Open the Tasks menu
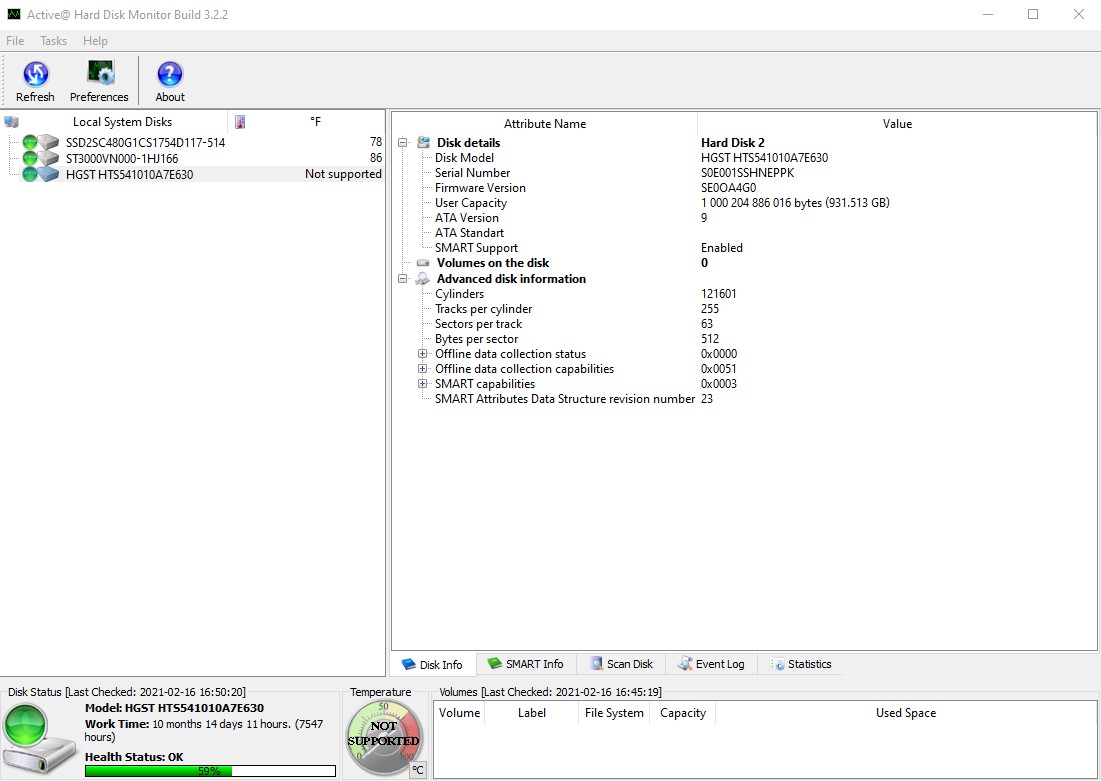 pos(53,41)
